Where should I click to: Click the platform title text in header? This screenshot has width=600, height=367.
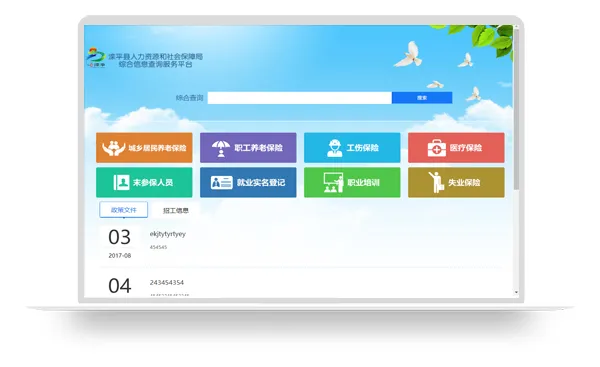point(156,60)
